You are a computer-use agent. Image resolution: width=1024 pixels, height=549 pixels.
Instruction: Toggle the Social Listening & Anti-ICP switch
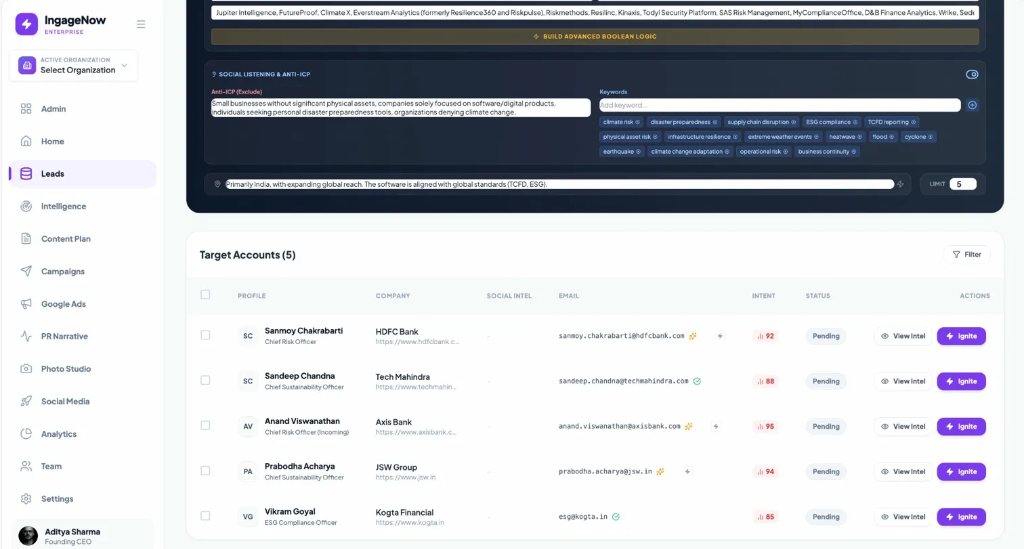coord(971,74)
